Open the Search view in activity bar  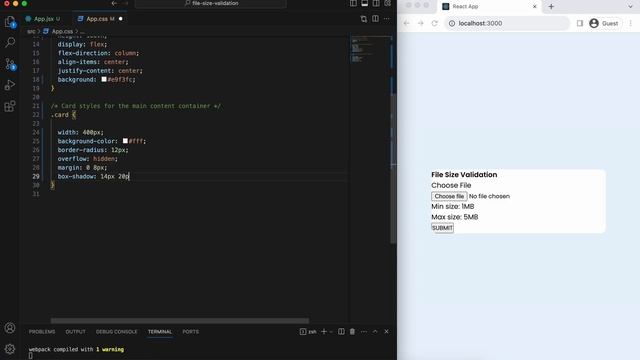(x=10, y=42)
